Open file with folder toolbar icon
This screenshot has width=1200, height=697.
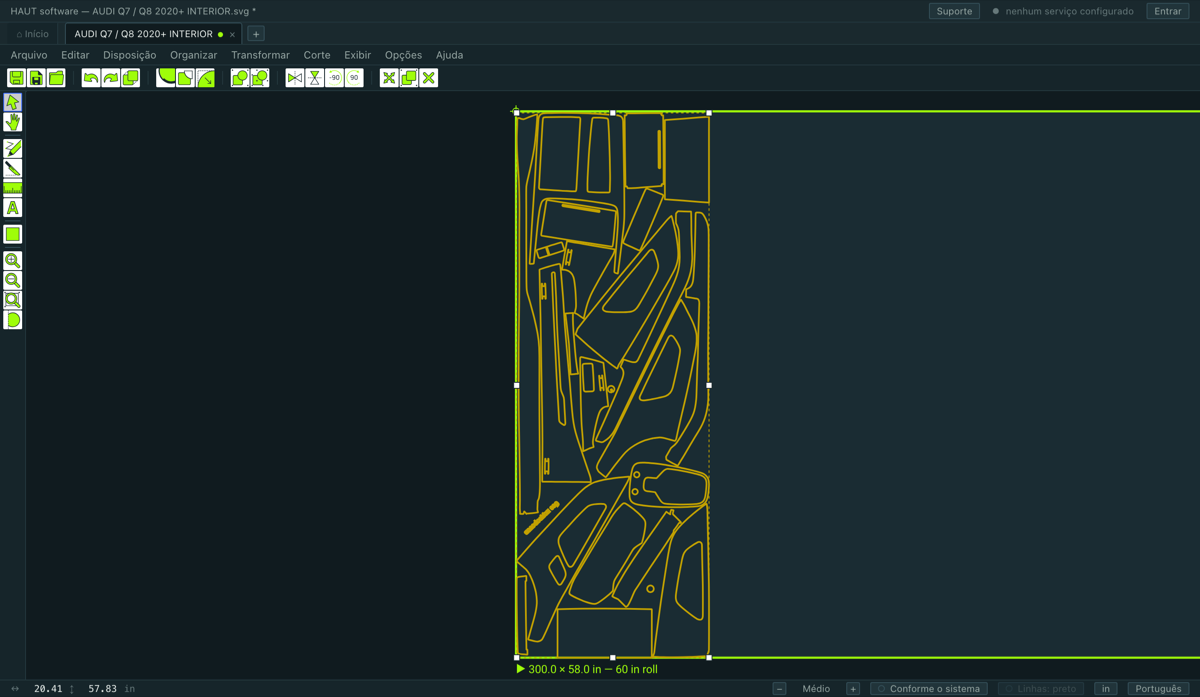(x=56, y=78)
